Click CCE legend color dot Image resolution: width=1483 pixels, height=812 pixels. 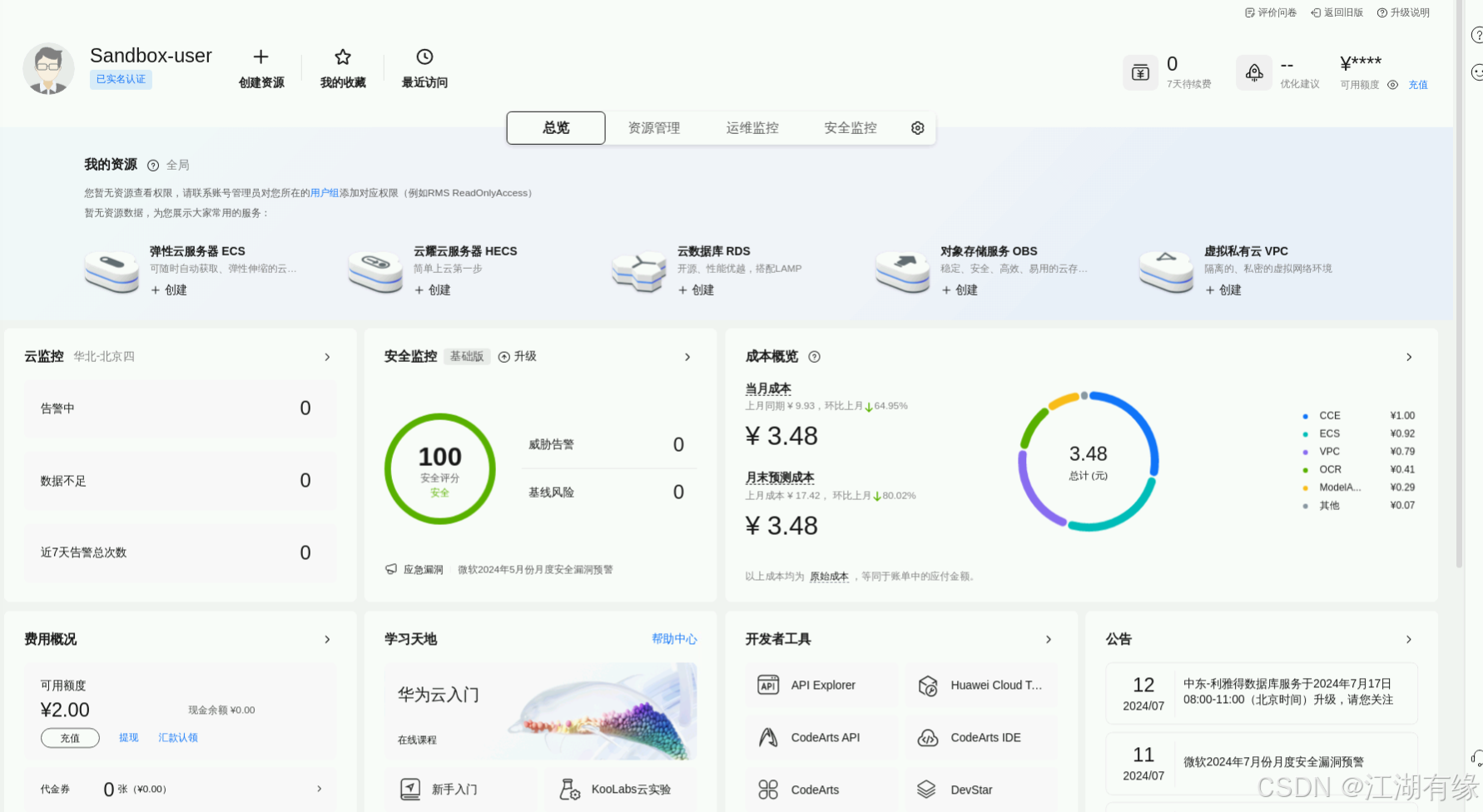point(1305,416)
